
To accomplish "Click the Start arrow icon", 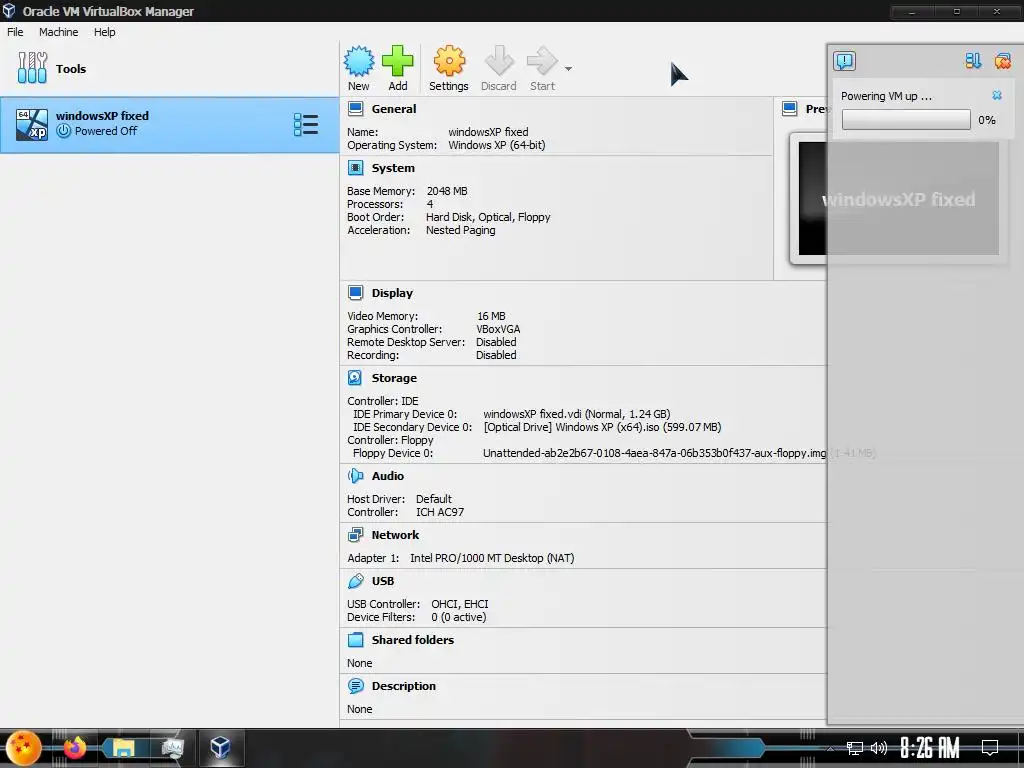I will (x=542, y=61).
